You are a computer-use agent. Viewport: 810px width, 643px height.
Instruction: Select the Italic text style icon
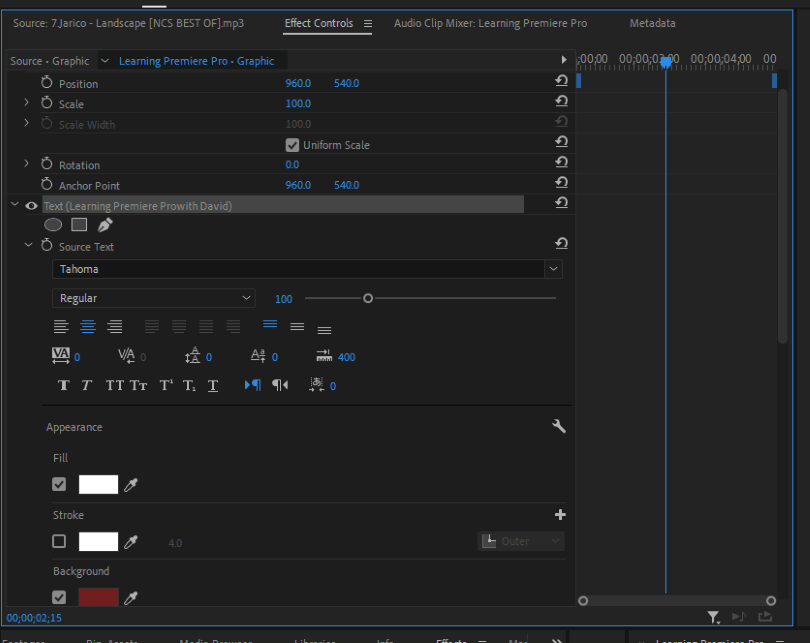click(87, 385)
